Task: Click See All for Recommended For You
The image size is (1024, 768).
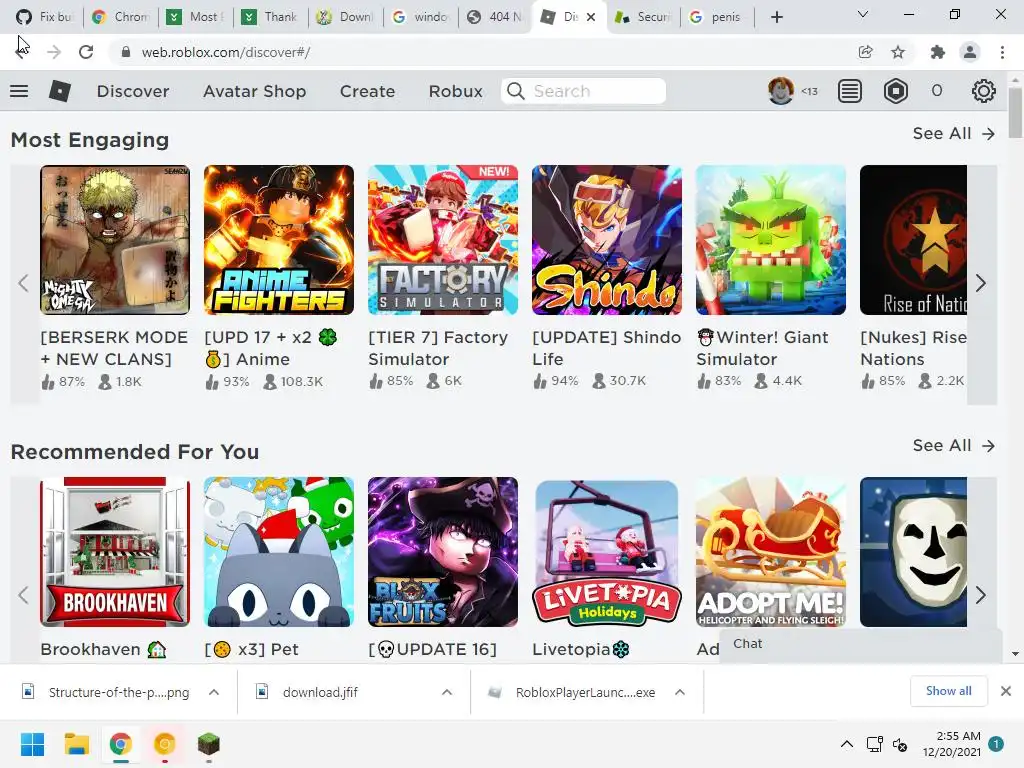Action: [x=953, y=446]
